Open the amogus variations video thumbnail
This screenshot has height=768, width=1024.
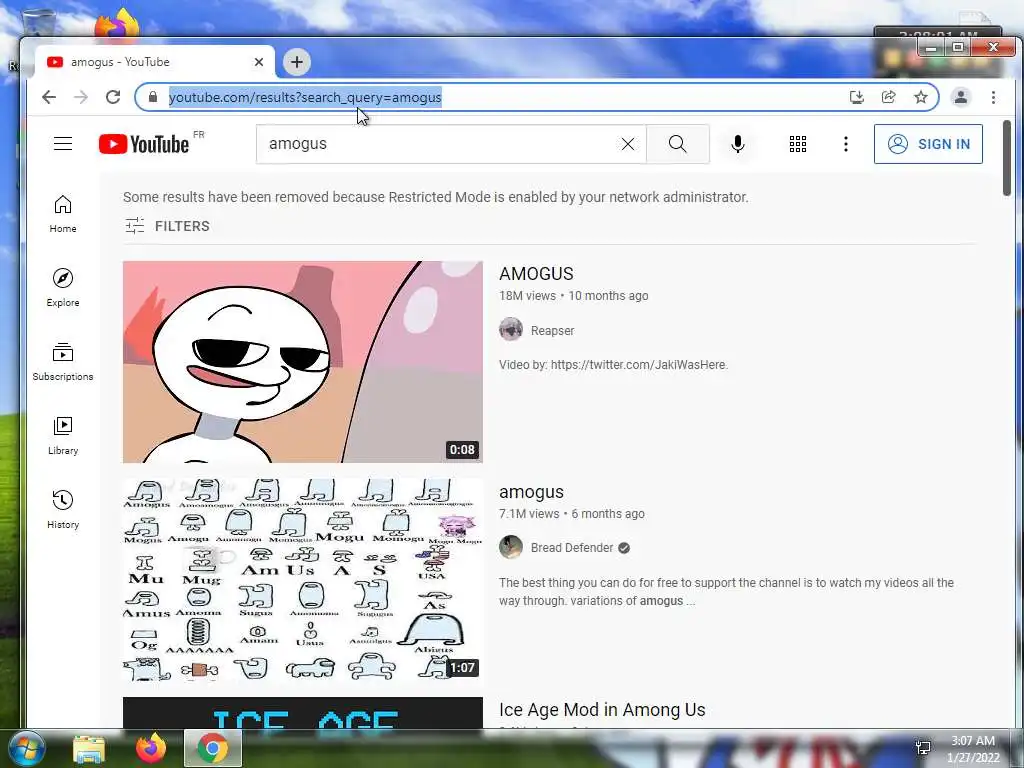tap(303, 580)
